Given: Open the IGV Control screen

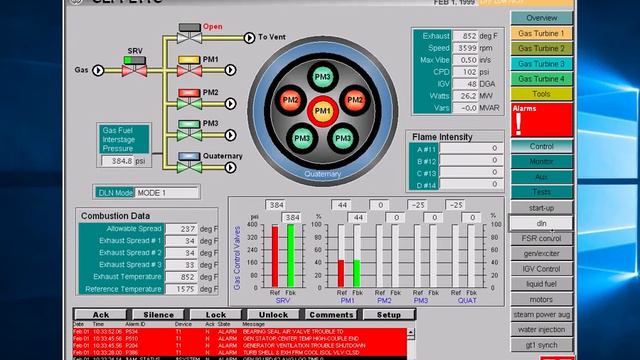Looking at the screenshot, I should pos(542,269).
